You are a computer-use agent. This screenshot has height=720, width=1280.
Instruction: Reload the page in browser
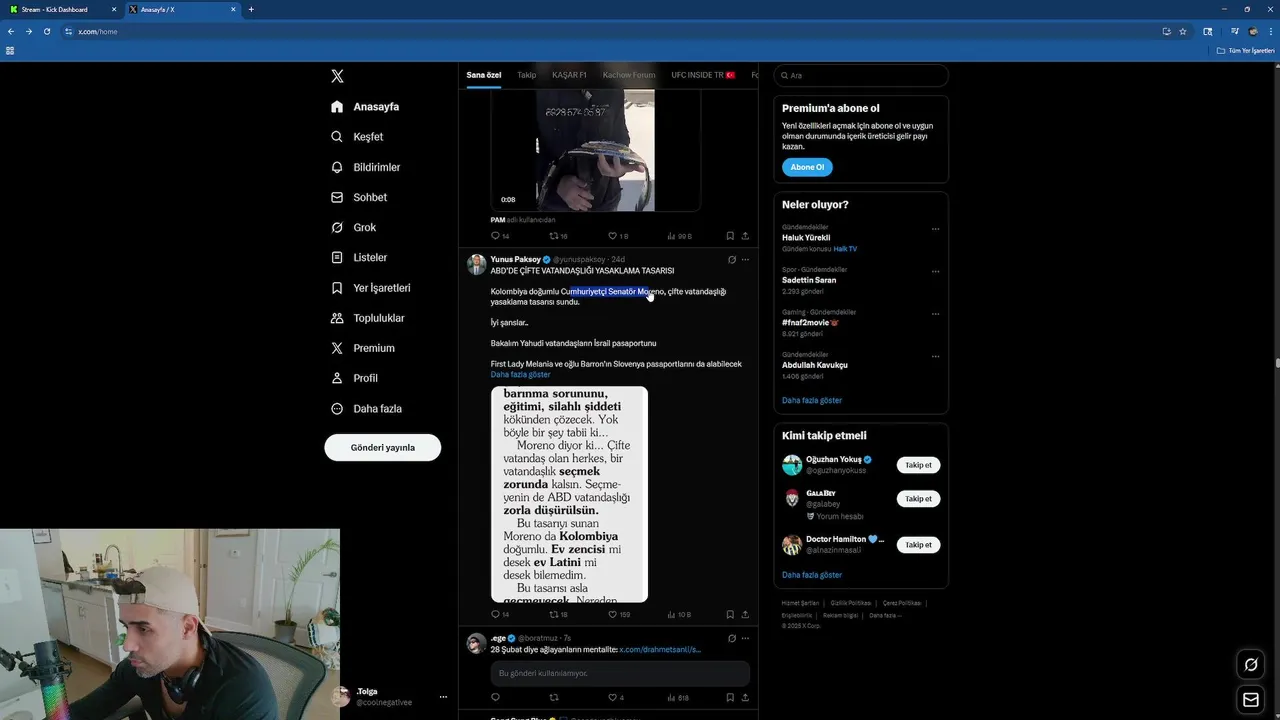pyautogui.click(x=46, y=31)
